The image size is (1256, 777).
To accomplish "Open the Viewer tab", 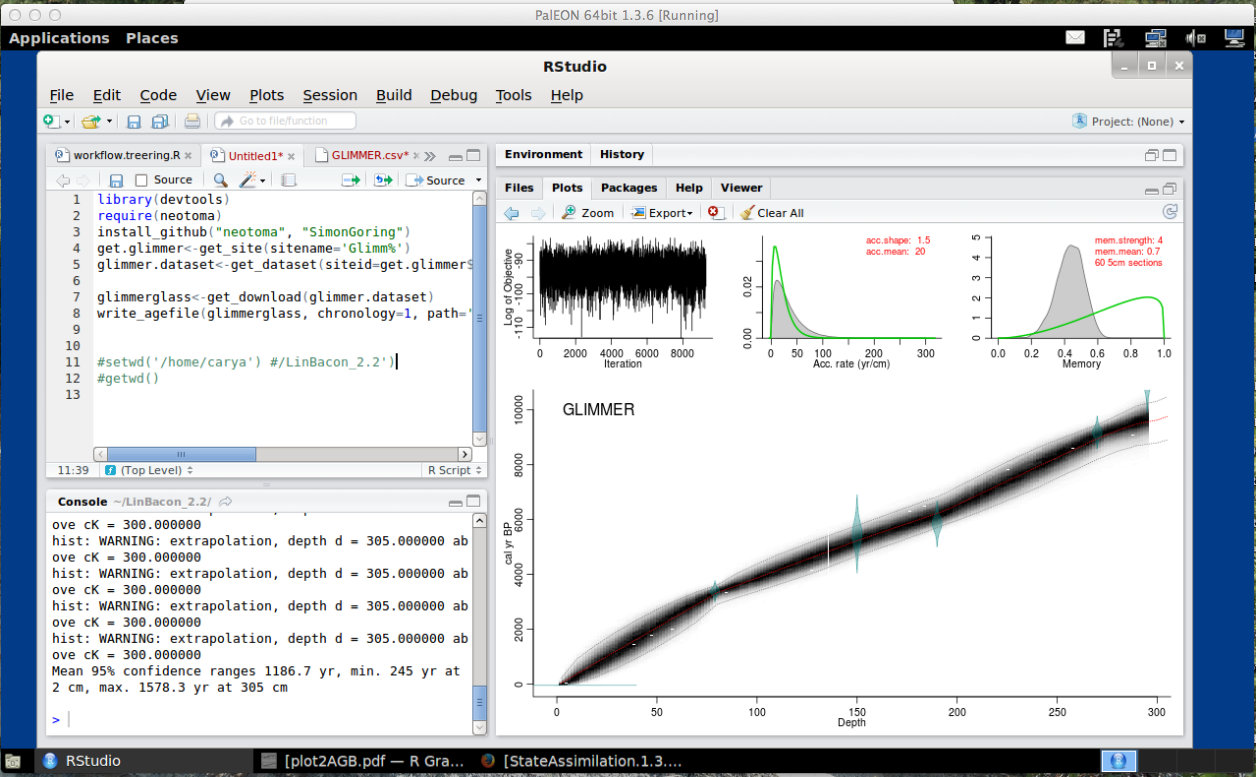I will [x=741, y=187].
